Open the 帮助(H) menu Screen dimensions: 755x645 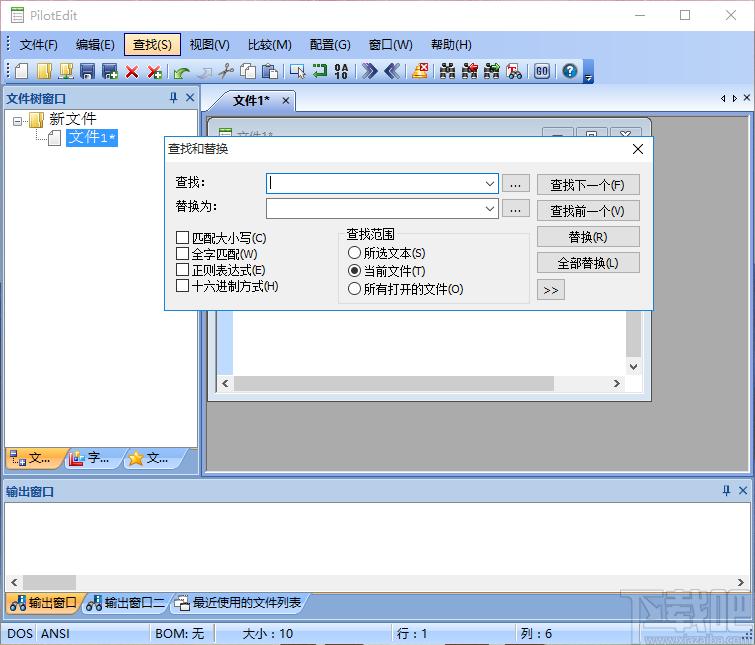[451, 45]
